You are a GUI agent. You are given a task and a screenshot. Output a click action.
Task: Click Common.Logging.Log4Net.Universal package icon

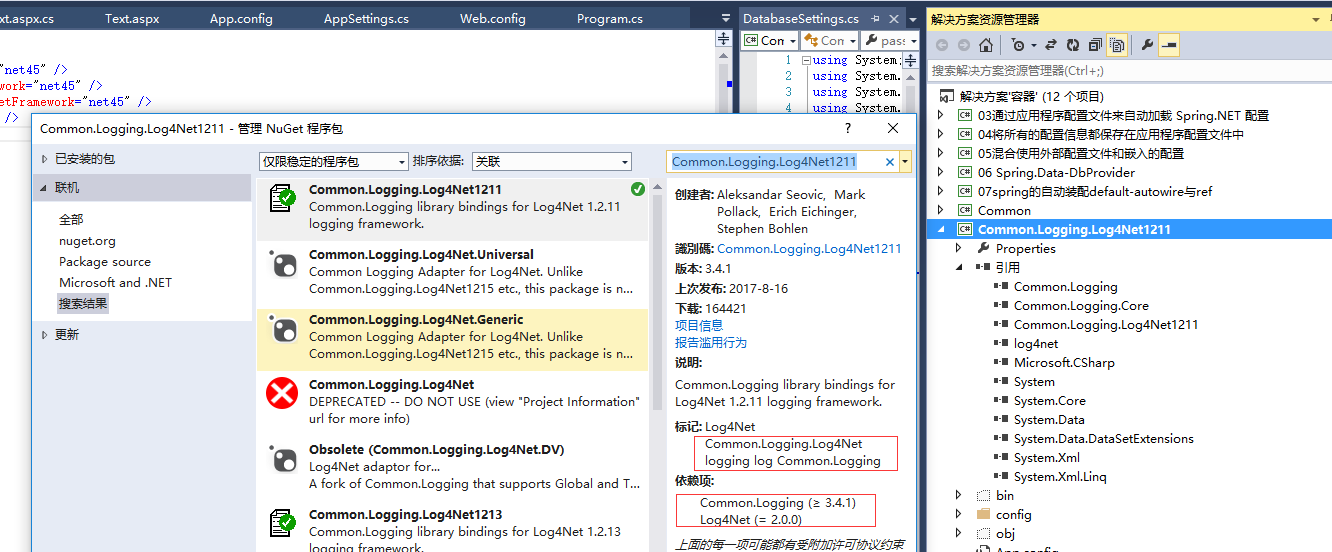tap(282, 264)
